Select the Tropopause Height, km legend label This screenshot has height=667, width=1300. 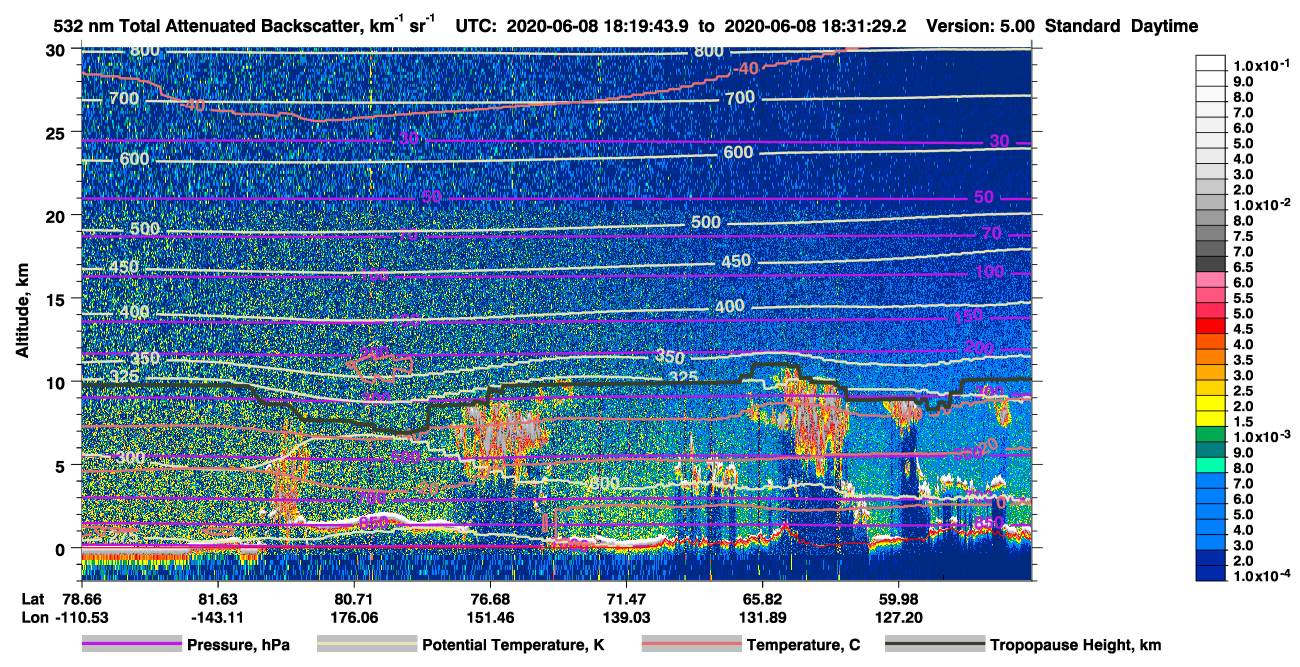click(x=1075, y=645)
